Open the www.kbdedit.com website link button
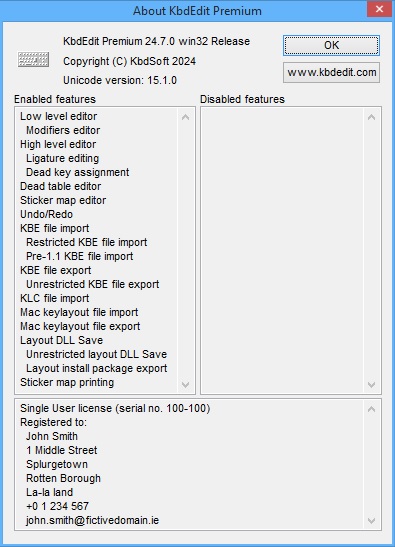The width and height of the screenshot is (395, 547). (331, 73)
